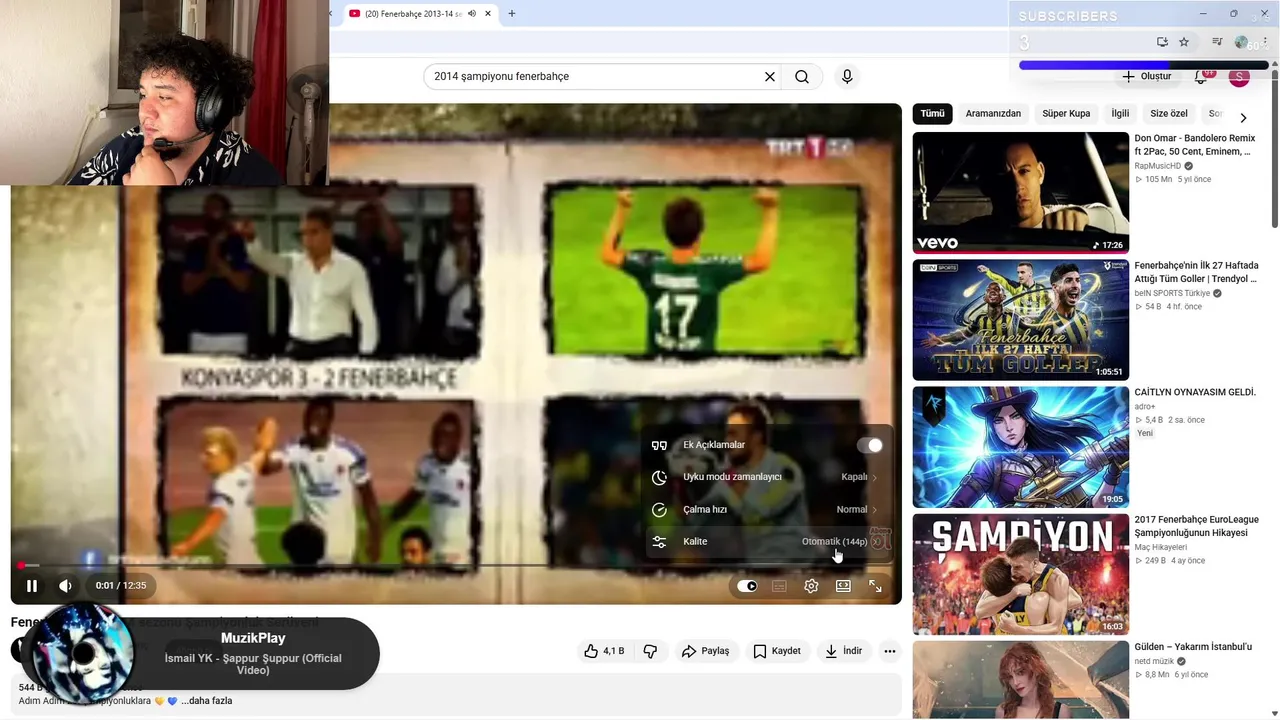Open the account avatar S menu
1280x720 pixels.
pos(1239,76)
